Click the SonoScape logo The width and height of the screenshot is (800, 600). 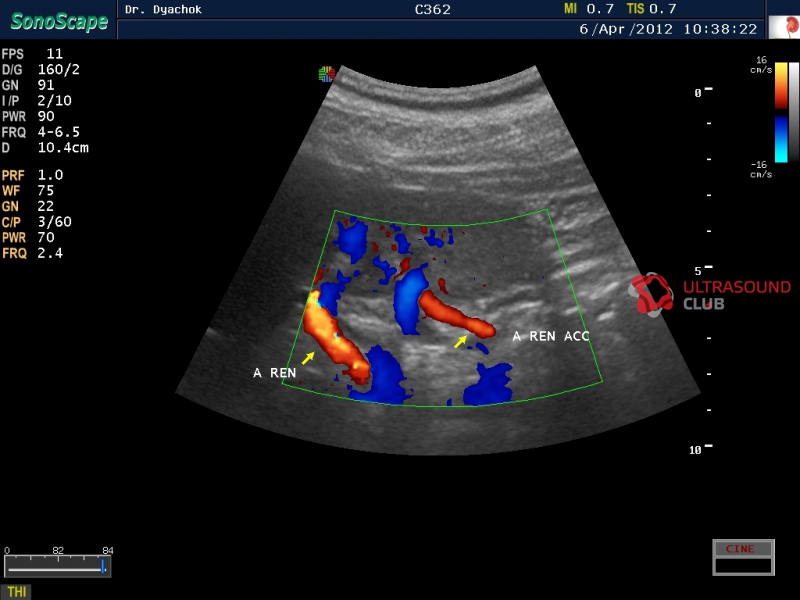tap(59, 21)
